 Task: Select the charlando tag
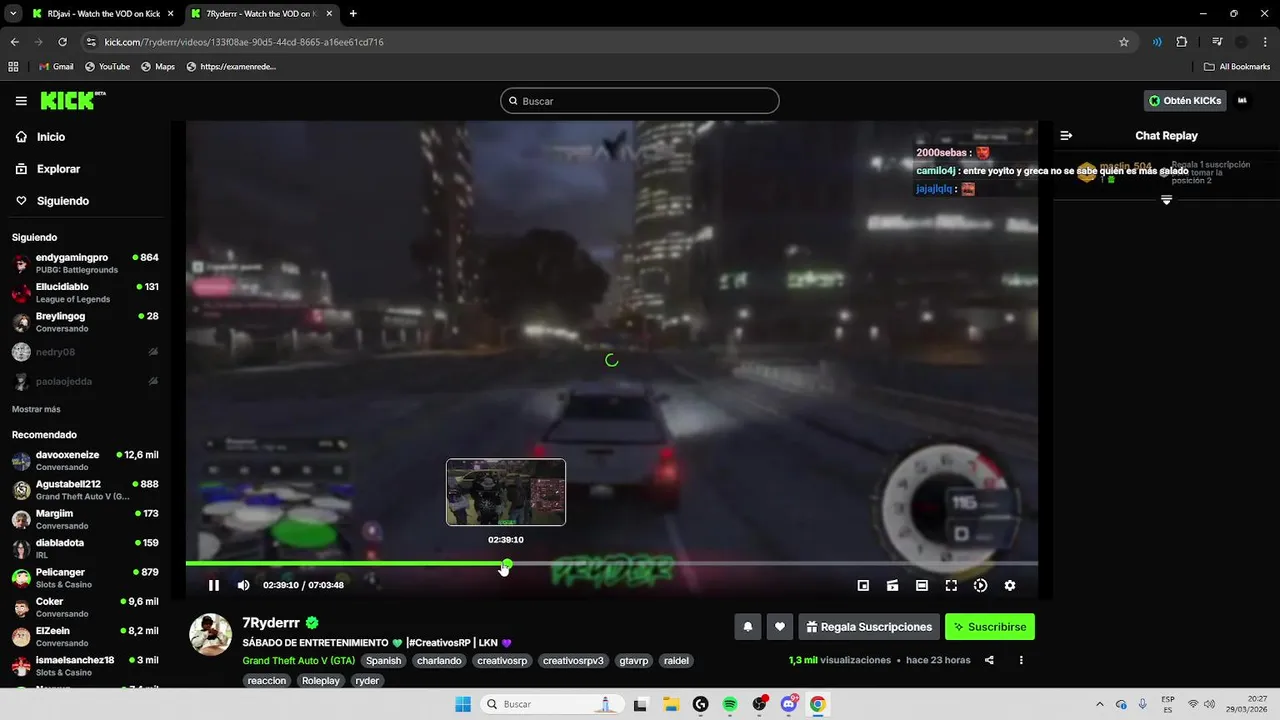click(439, 661)
